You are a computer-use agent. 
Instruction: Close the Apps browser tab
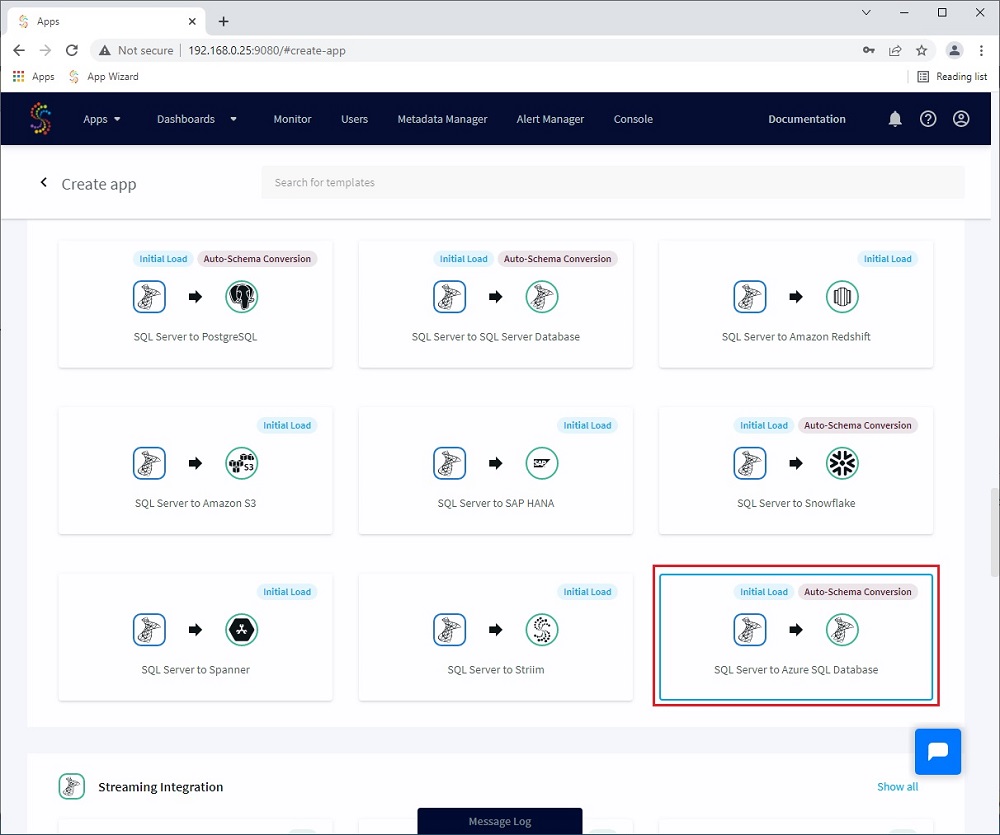(192, 21)
